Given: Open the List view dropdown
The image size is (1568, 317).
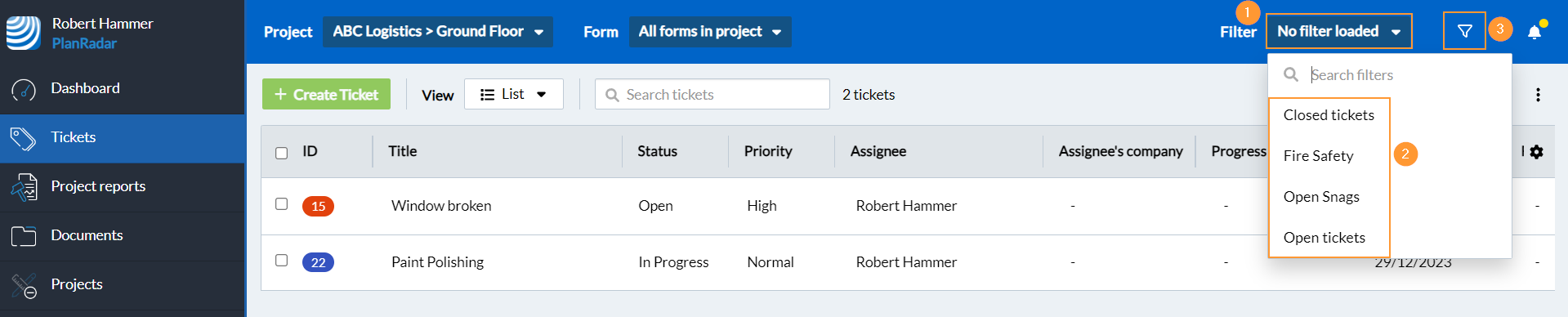Looking at the screenshot, I should point(514,94).
